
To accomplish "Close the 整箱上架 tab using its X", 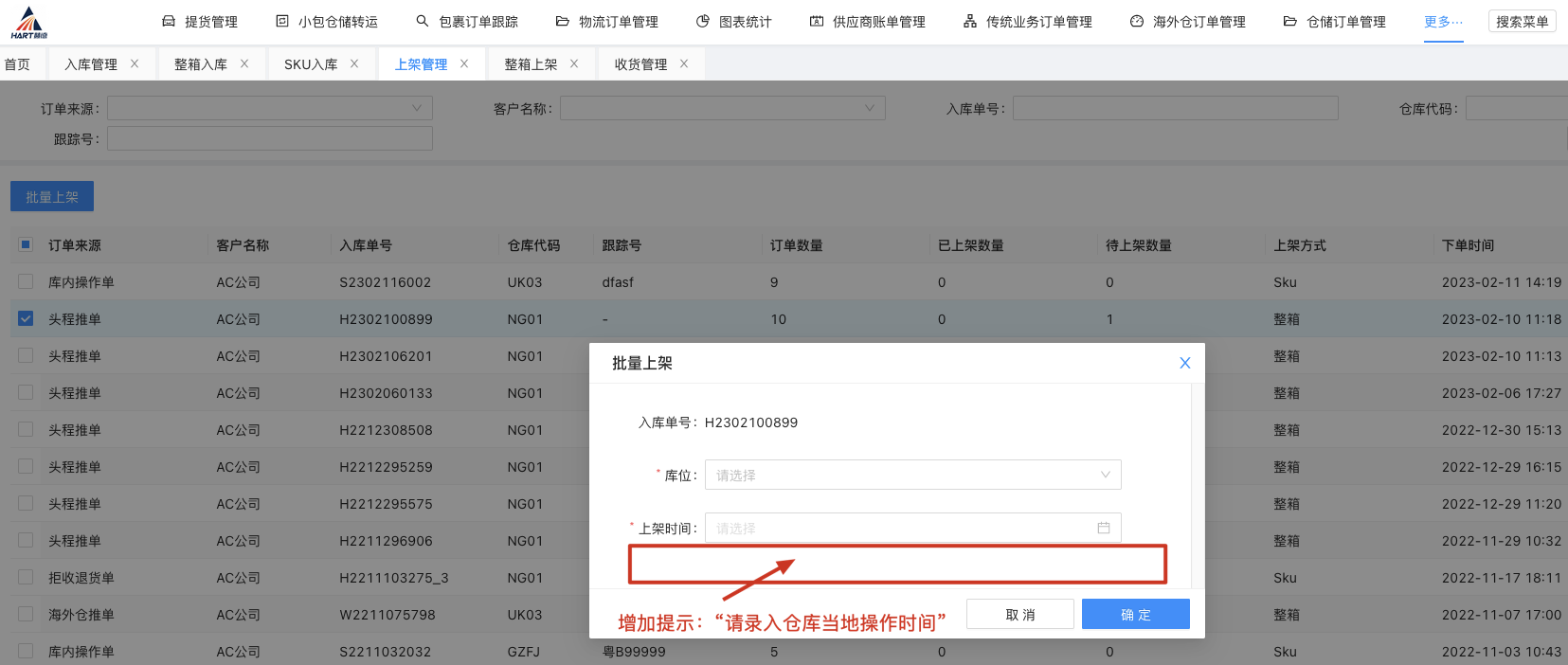I will click(x=574, y=63).
